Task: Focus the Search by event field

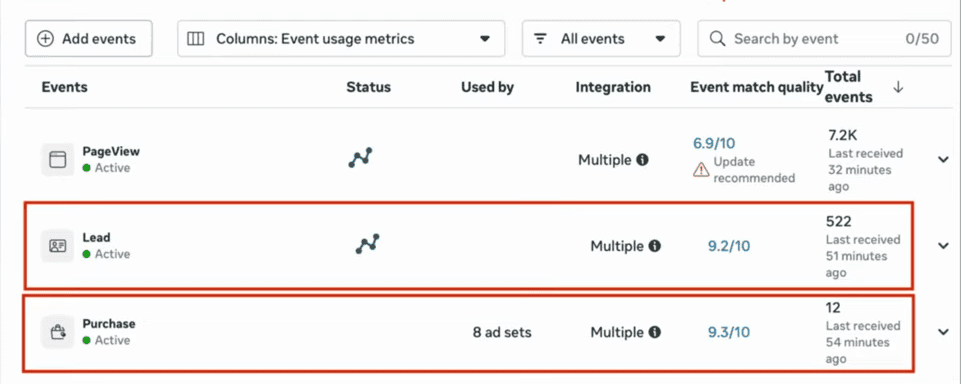Action: tap(824, 39)
